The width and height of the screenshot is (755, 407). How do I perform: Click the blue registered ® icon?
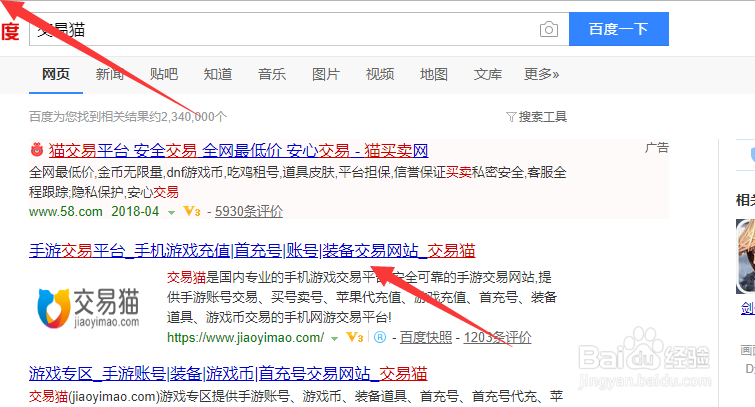click(380, 338)
